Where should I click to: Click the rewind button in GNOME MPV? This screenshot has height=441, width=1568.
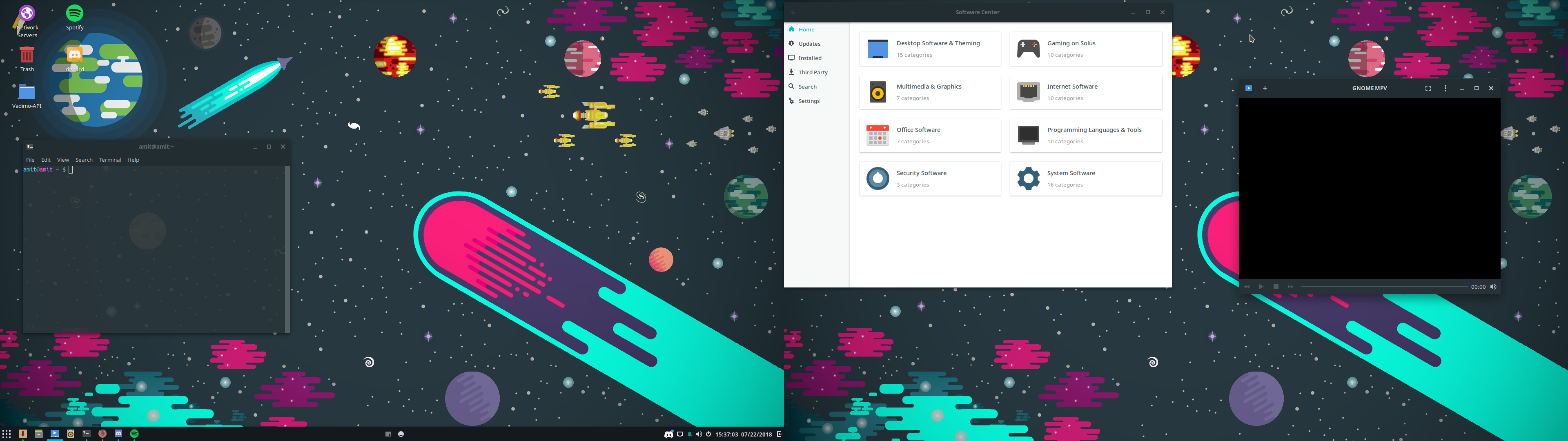click(1247, 287)
